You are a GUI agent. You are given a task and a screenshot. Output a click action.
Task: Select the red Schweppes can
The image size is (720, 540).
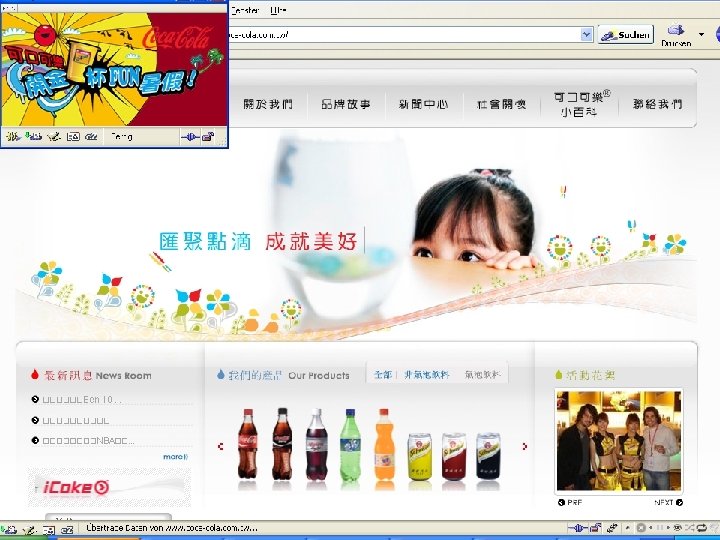point(454,457)
